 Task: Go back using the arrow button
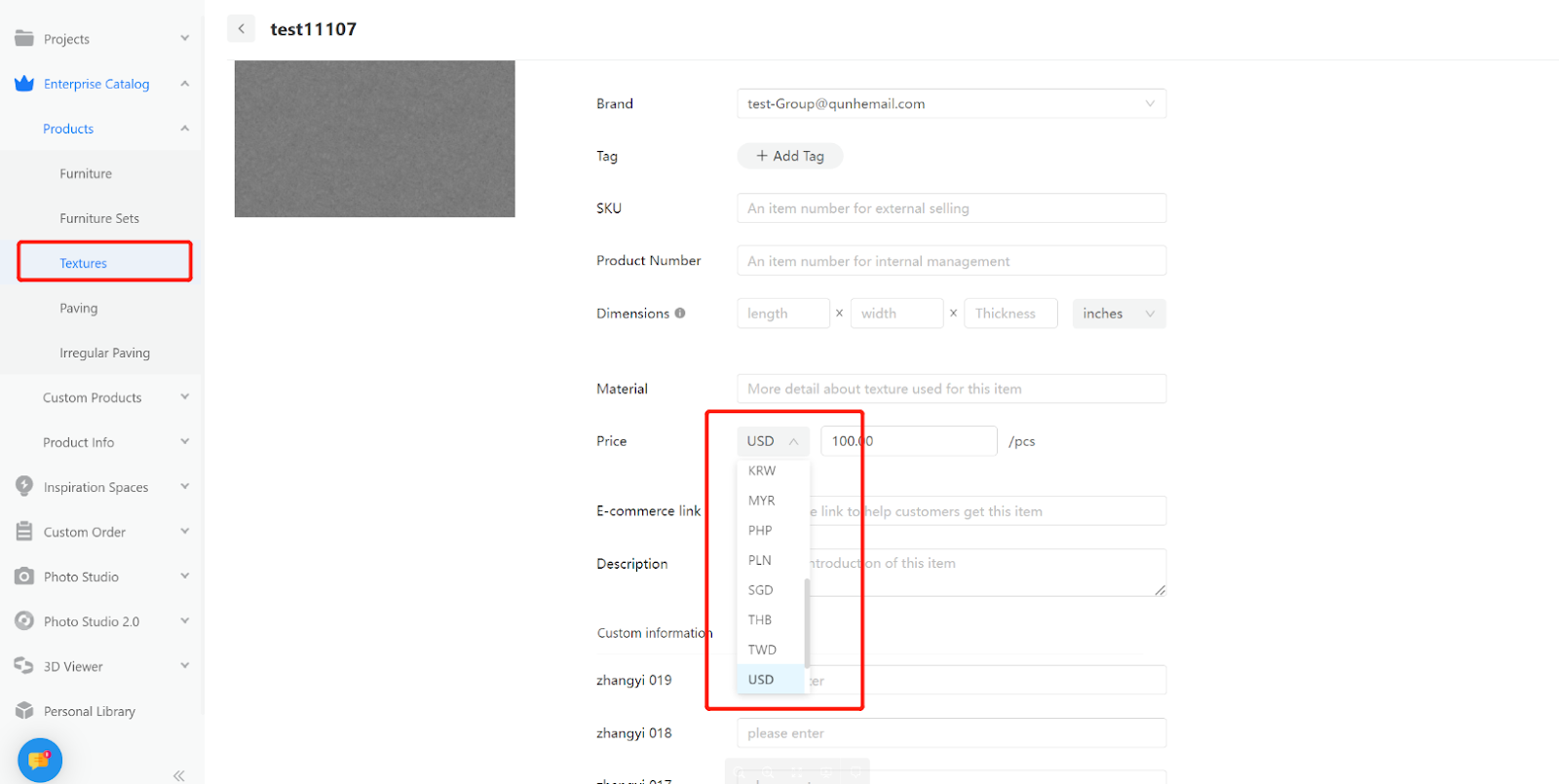coord(242,29)
